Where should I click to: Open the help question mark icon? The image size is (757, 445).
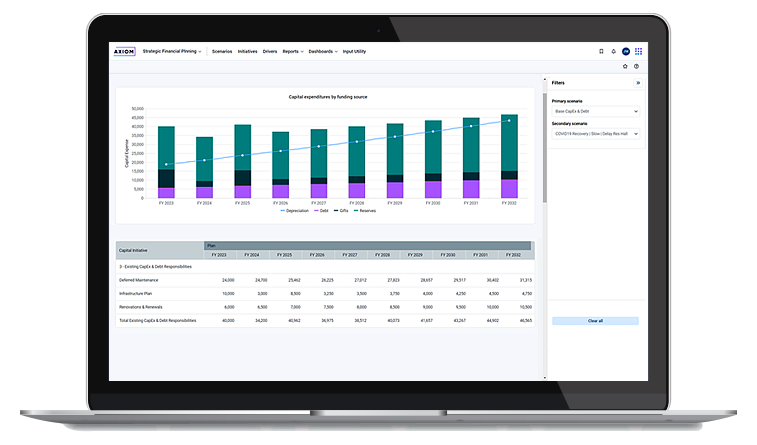[636, 66]
